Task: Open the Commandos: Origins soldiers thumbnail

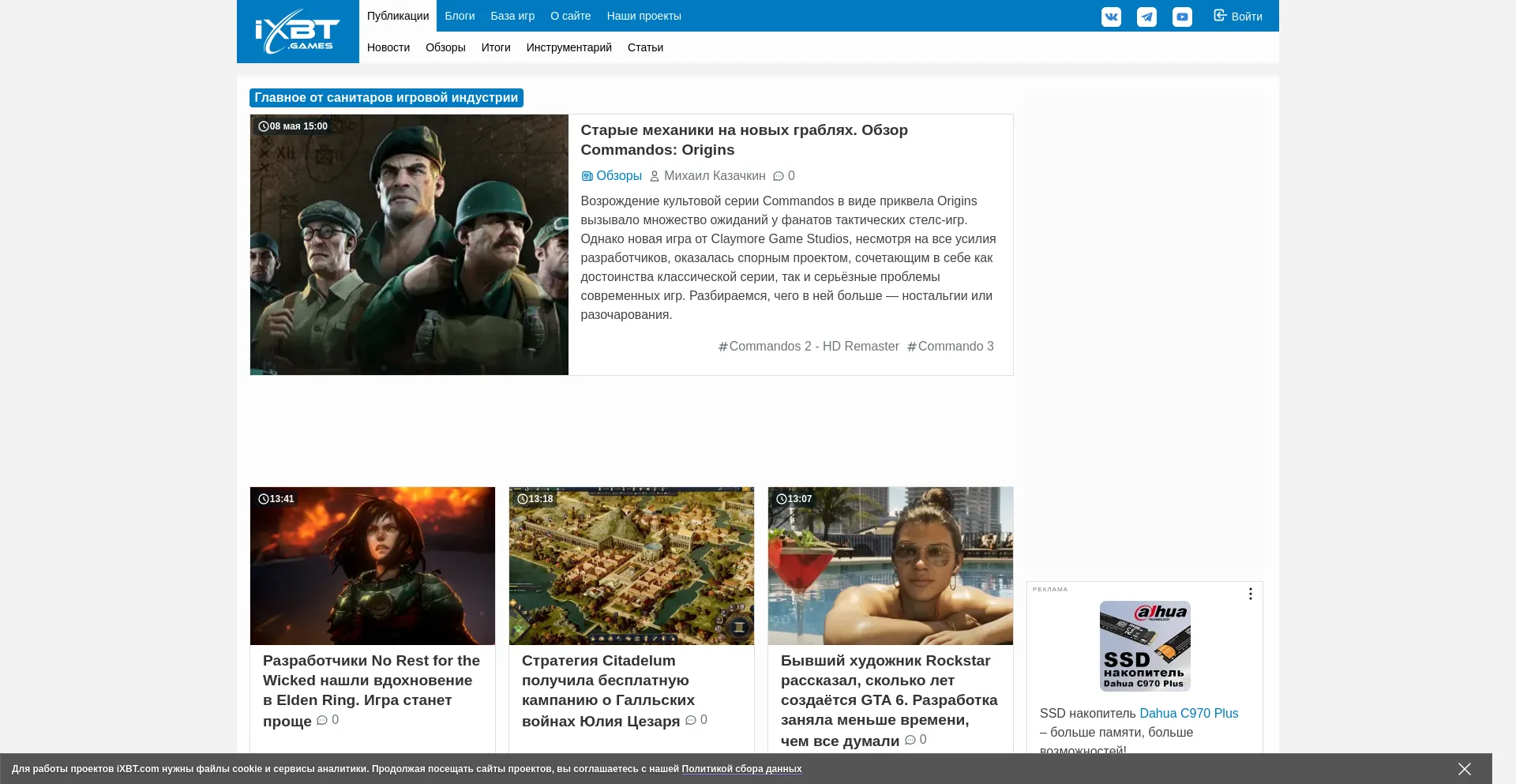Action: point(409,245)
